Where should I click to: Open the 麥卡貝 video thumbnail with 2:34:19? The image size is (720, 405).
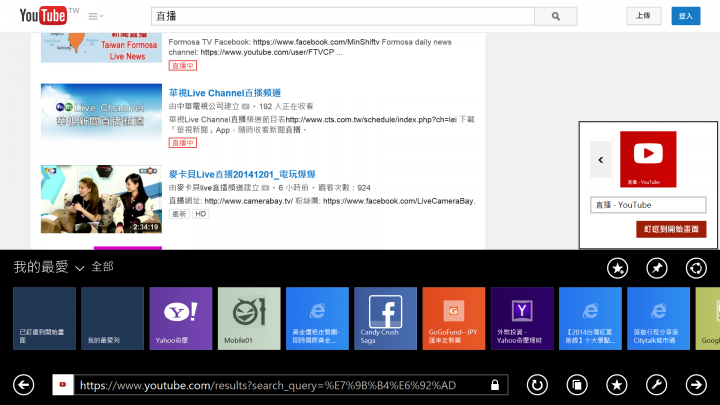(x=101, y=199)
